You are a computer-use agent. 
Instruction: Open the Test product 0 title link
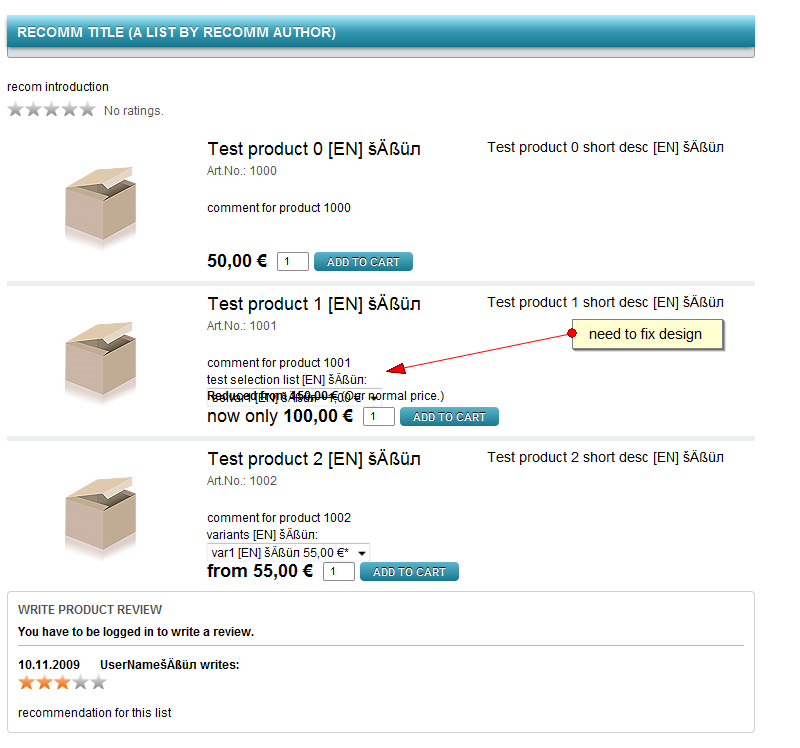[x=313, y=149]
